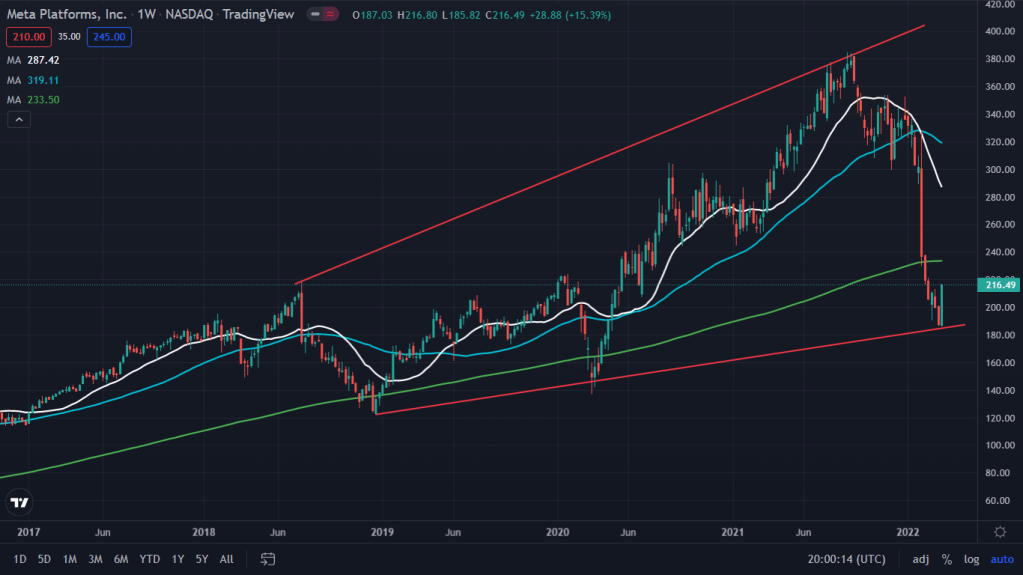The image size is (1023, 575).
Task: Toggle adjusted data with adj
Action: point(919,558)
